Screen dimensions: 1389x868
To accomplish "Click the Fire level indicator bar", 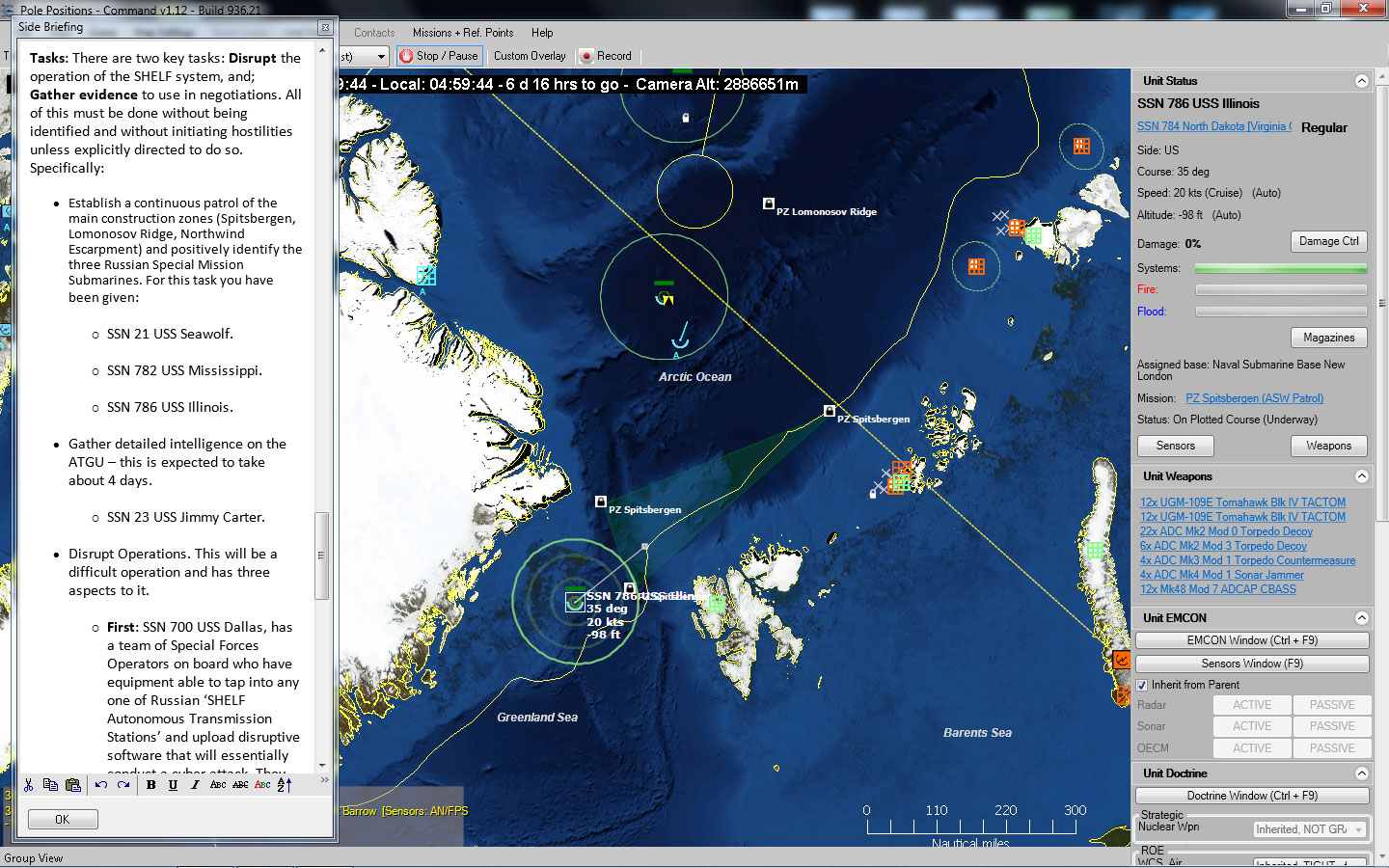I will click(x=1281, y=289).
